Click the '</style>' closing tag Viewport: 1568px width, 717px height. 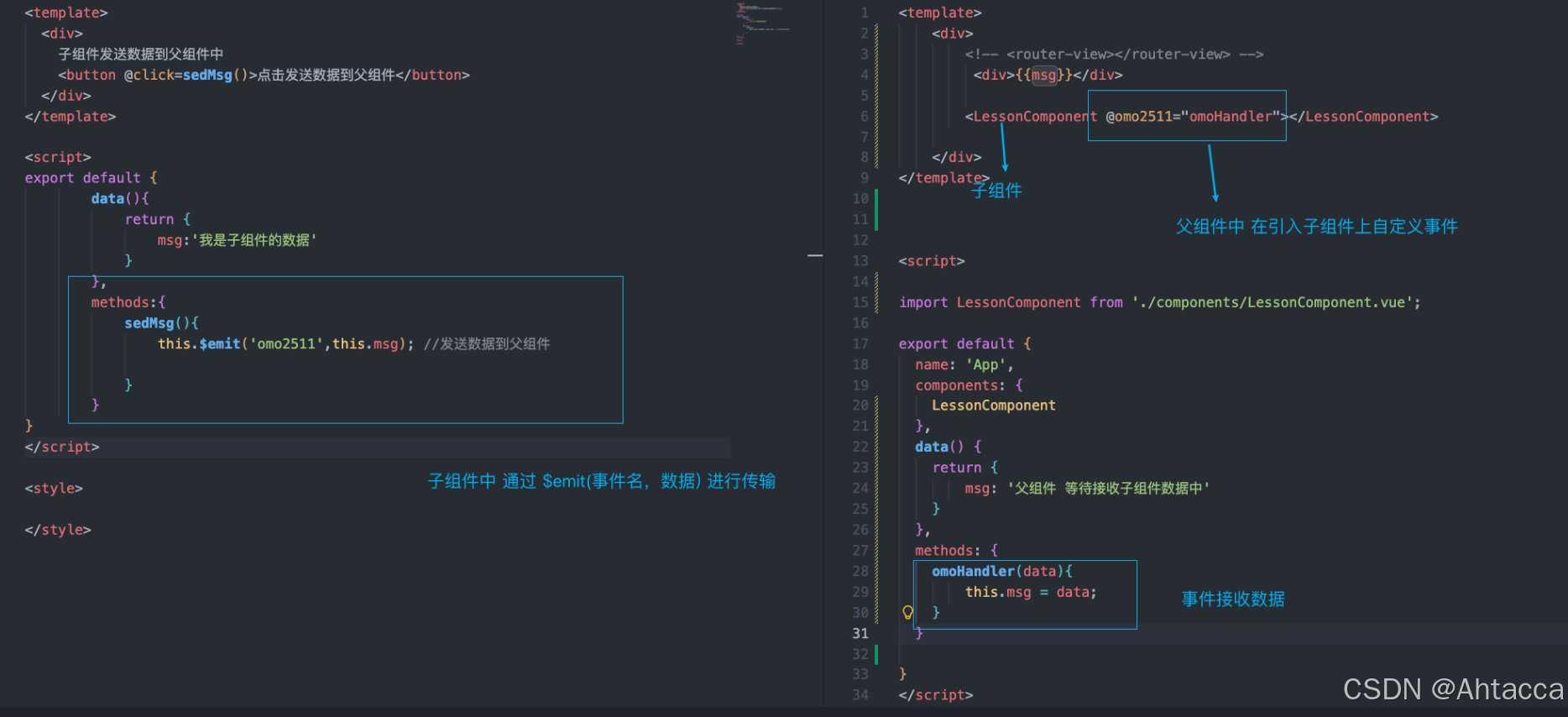58,530
